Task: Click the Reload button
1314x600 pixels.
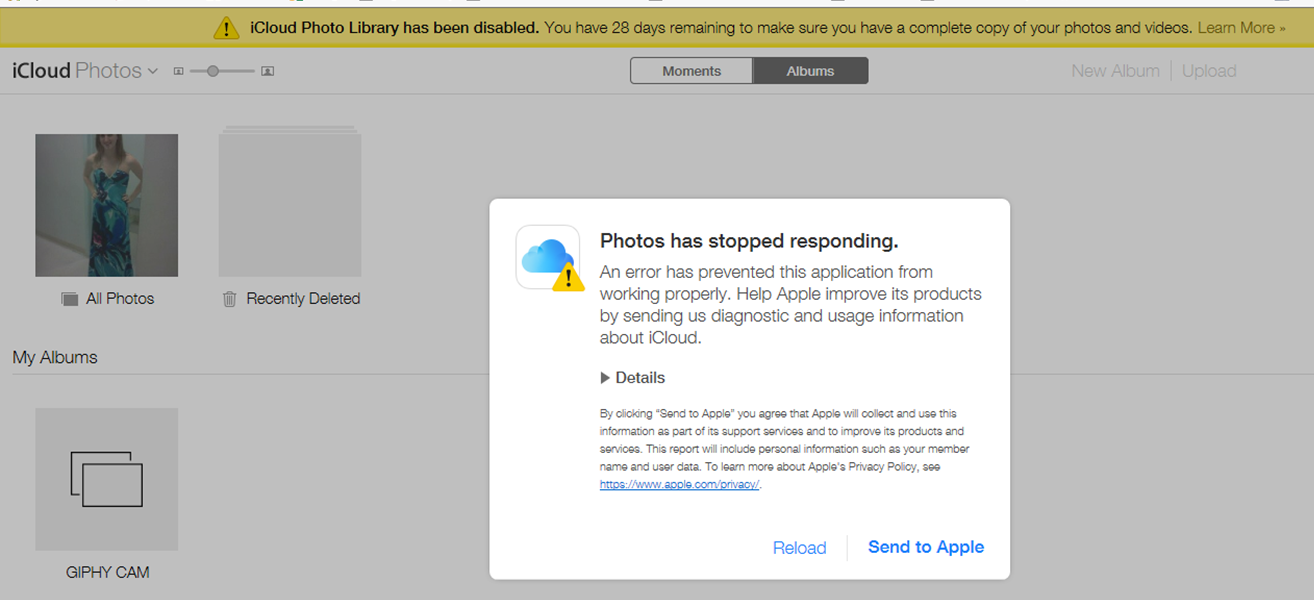Action: click(x=799, y=548)
